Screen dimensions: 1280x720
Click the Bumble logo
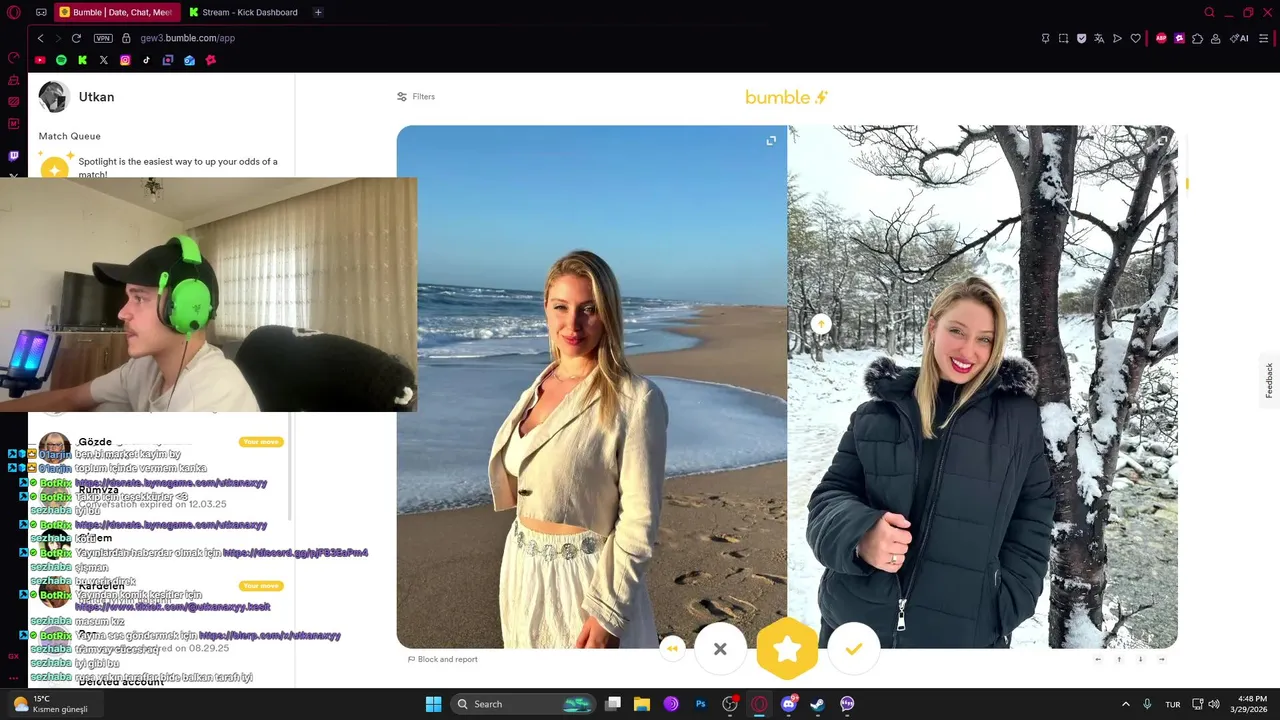(x=787, y=97)
